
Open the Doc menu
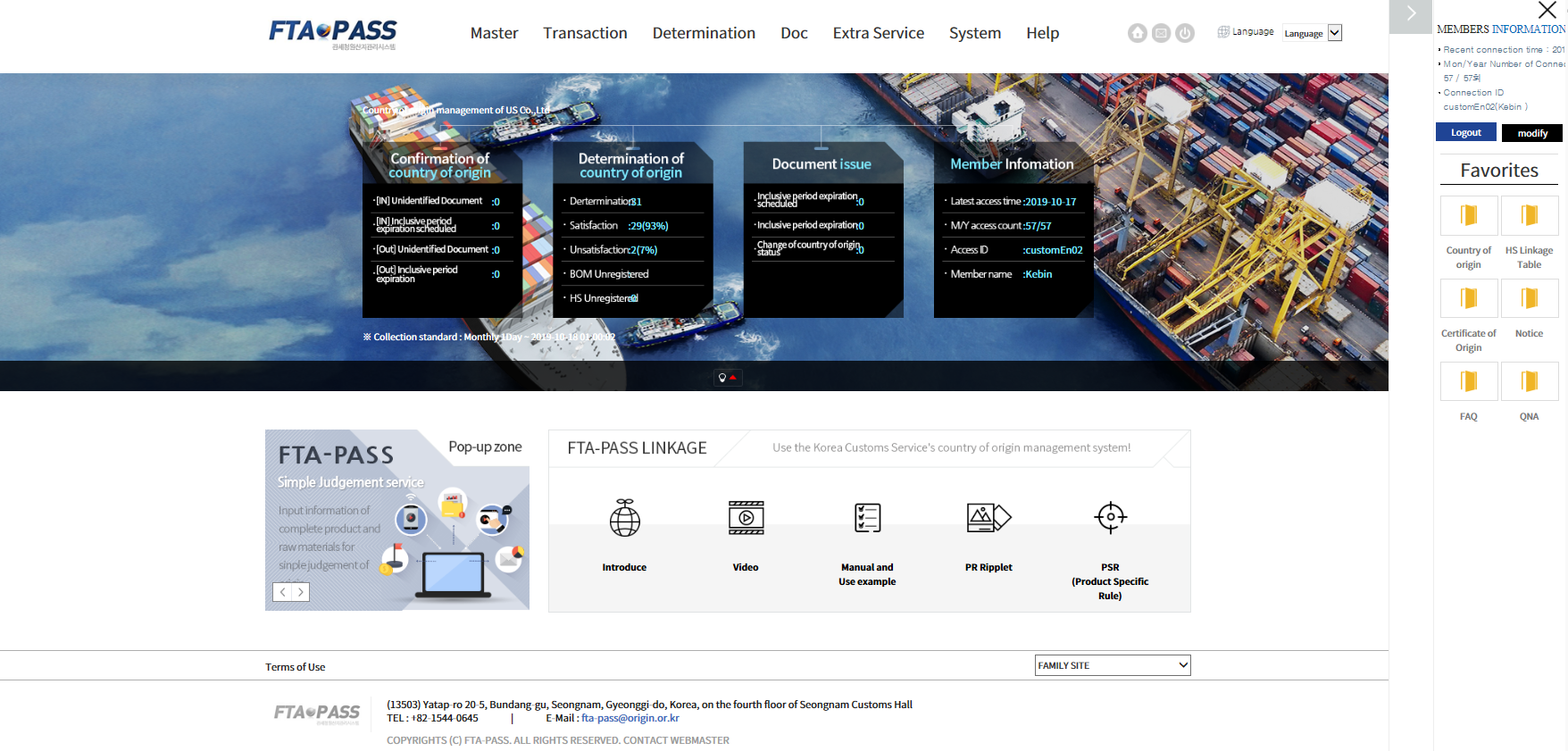pyautogui.click(x=794, y=33)
